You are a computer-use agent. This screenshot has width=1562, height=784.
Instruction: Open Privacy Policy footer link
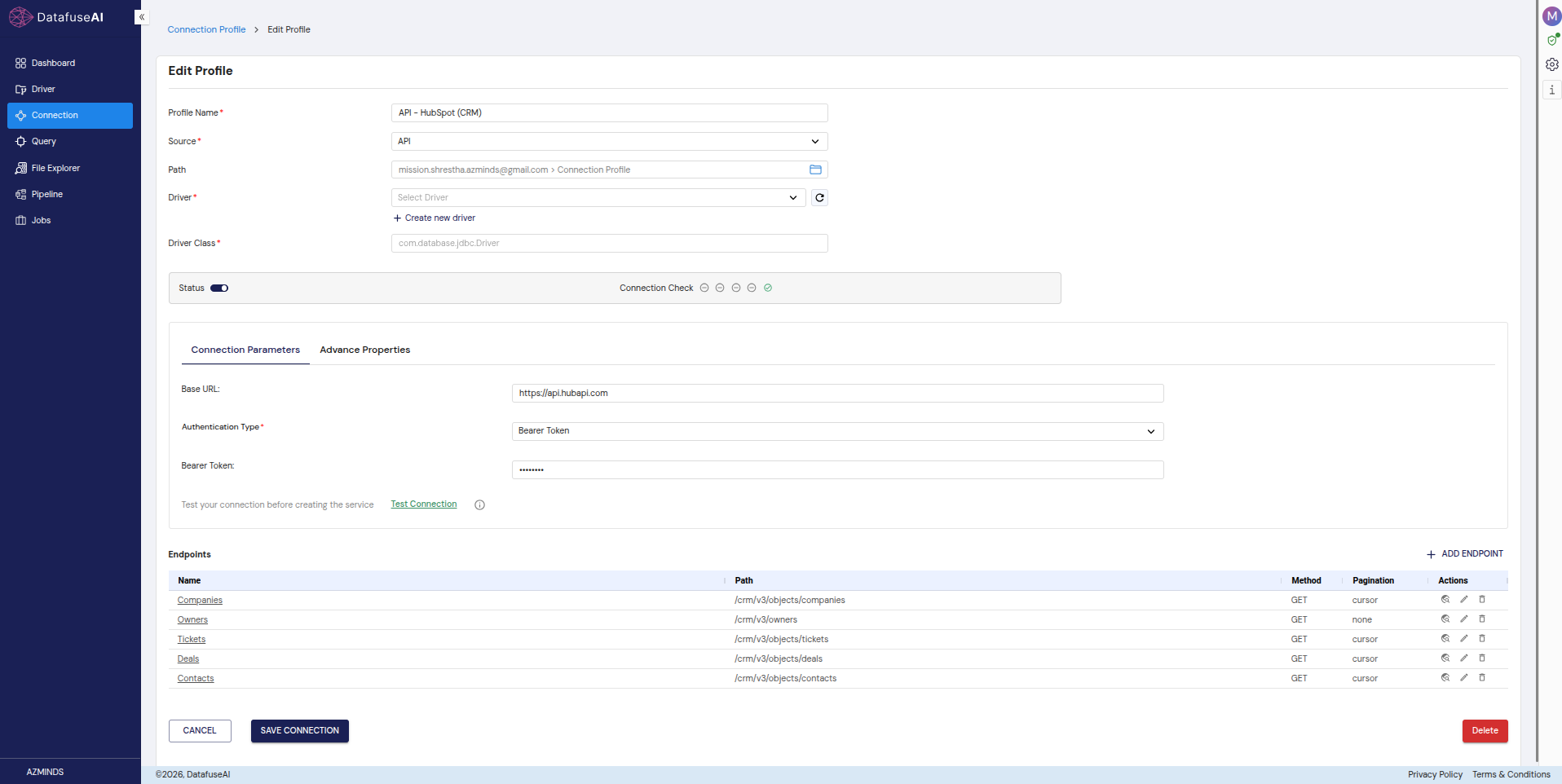pyautogui.click(x=1435, y=774)
